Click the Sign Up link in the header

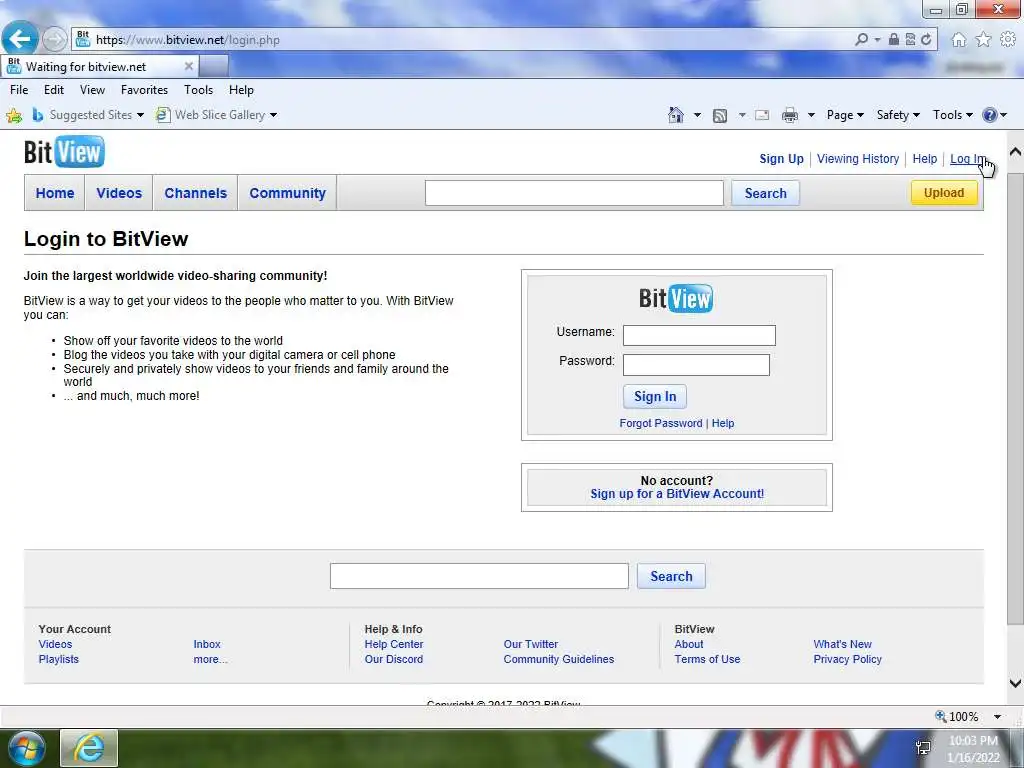point(781,159)
